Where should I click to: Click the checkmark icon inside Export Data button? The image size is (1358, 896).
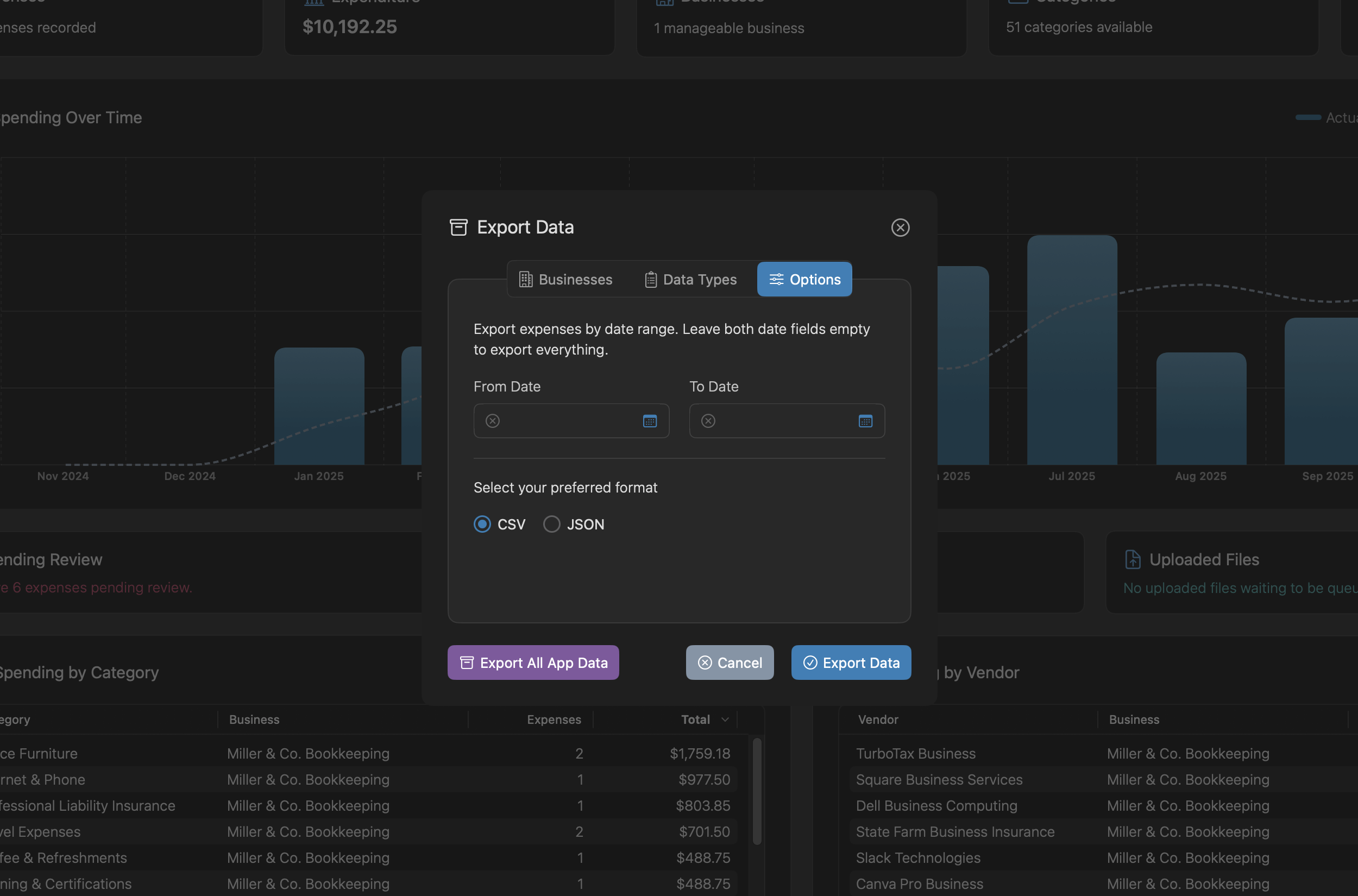pos(810,662)
